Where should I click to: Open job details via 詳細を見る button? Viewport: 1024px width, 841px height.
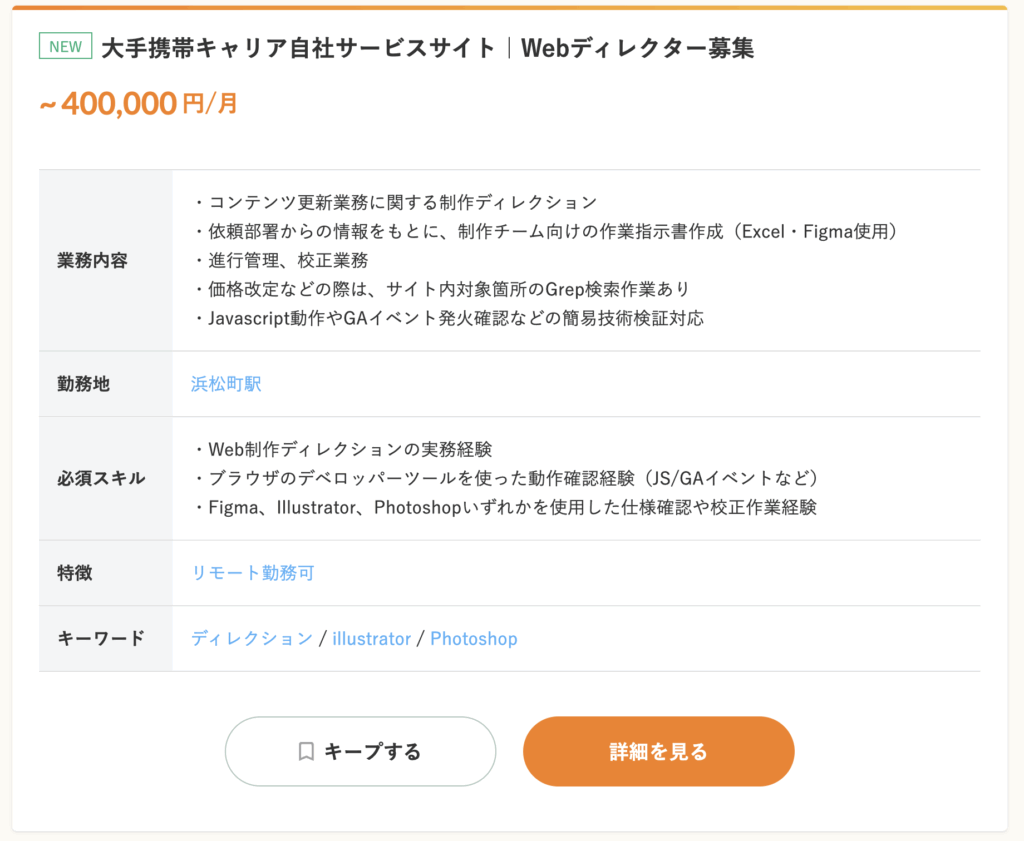[x=658, y=752]
